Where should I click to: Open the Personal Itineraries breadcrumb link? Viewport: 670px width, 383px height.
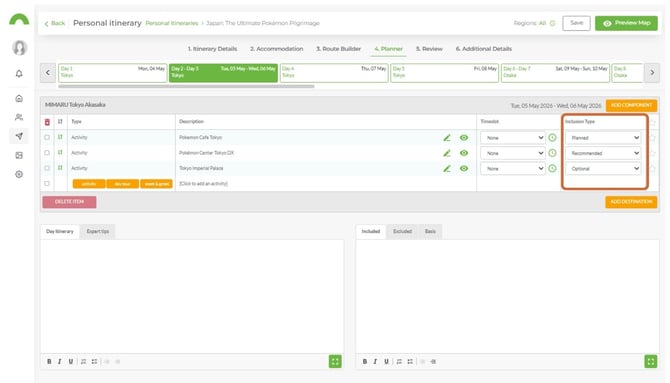[x=172, y=23]
